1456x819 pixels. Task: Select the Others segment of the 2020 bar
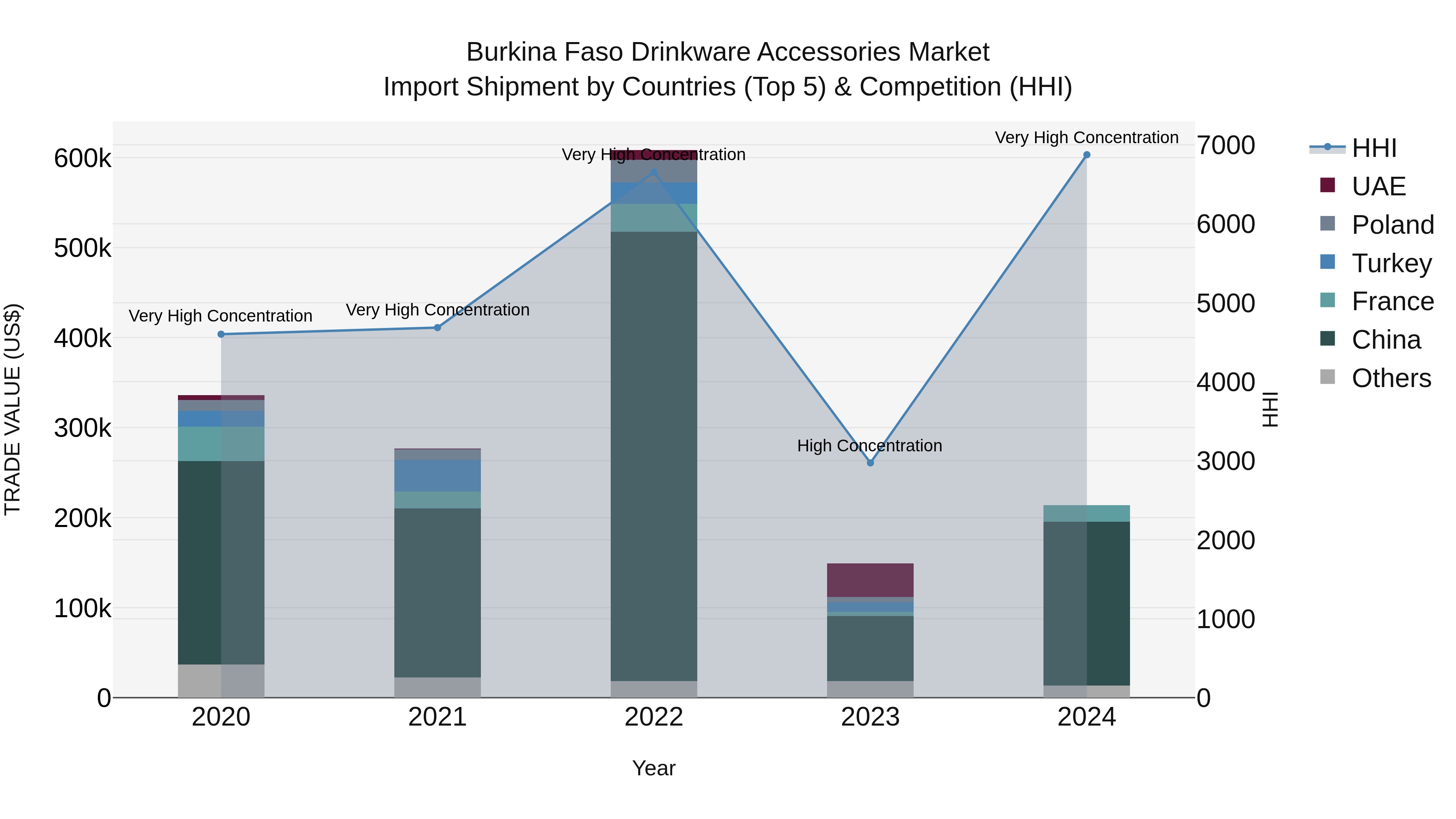(221, 681)
